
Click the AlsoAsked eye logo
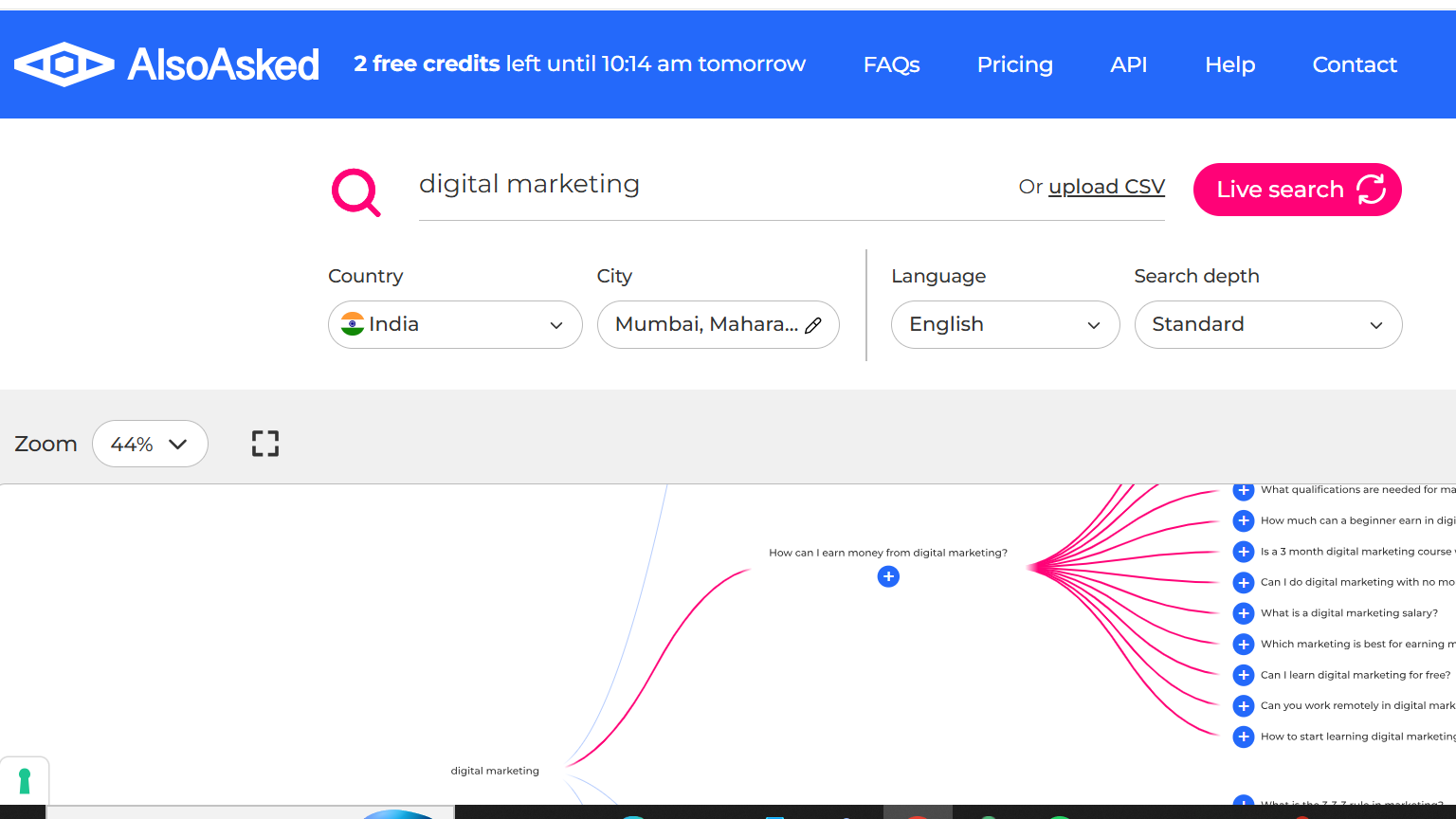click(64, 64)
